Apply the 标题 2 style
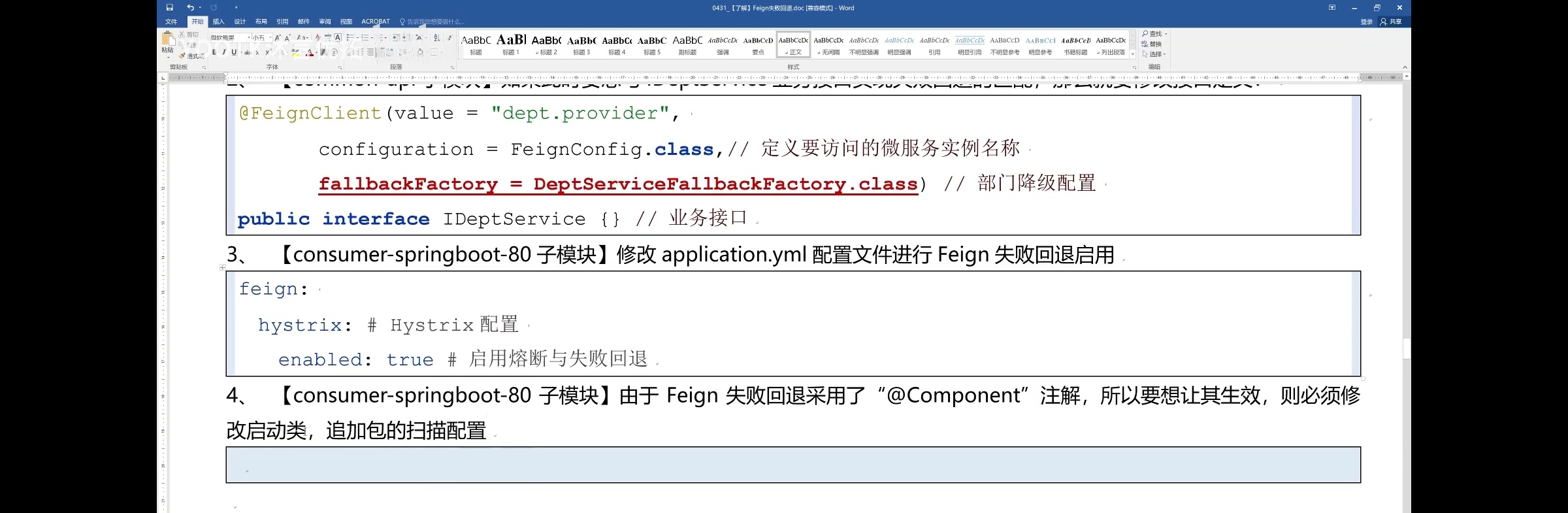The height and width of the screenshot is (513, 1568). point(546,44)
